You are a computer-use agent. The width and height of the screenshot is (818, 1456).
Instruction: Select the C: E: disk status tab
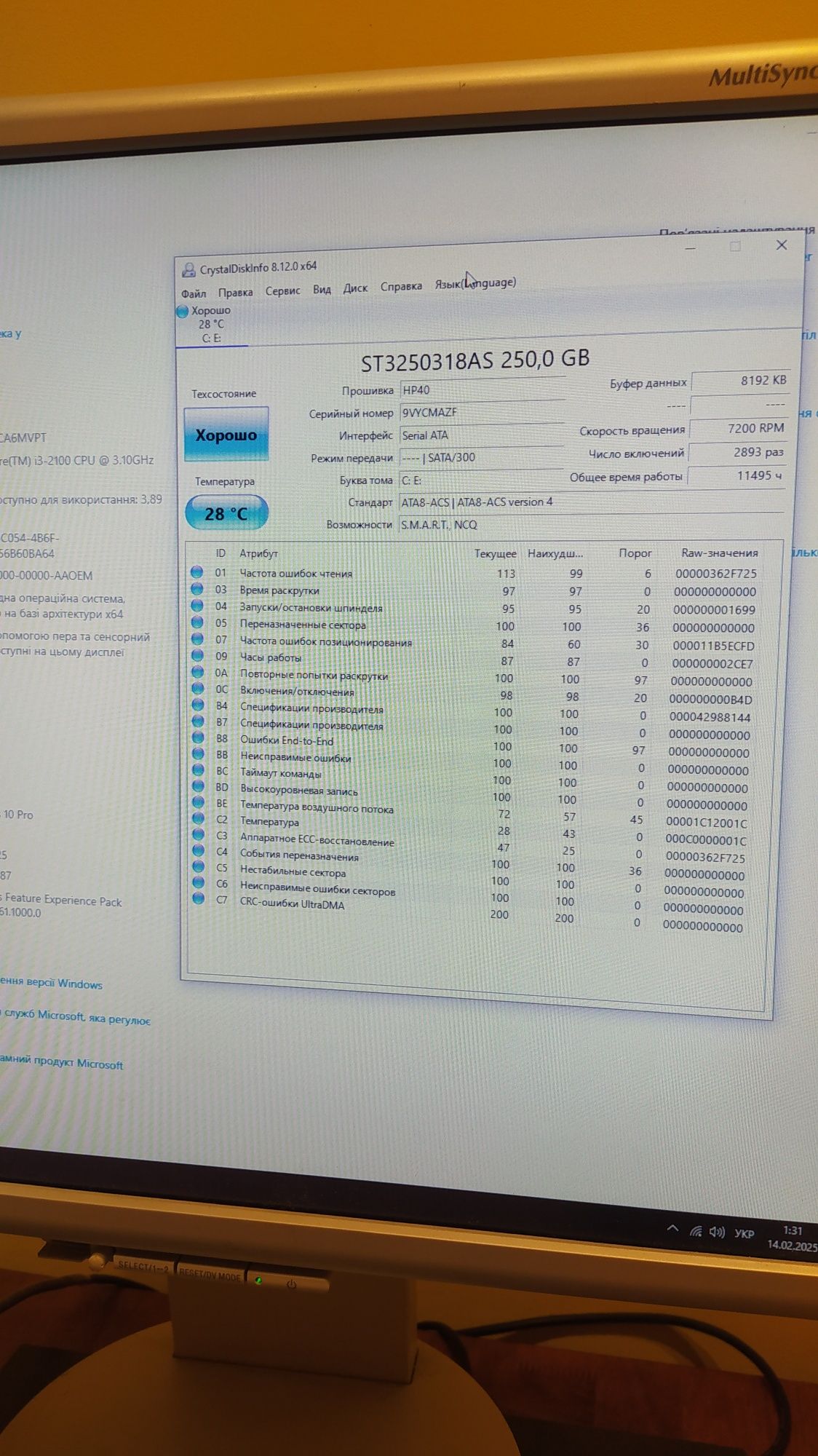coord(212,324)
